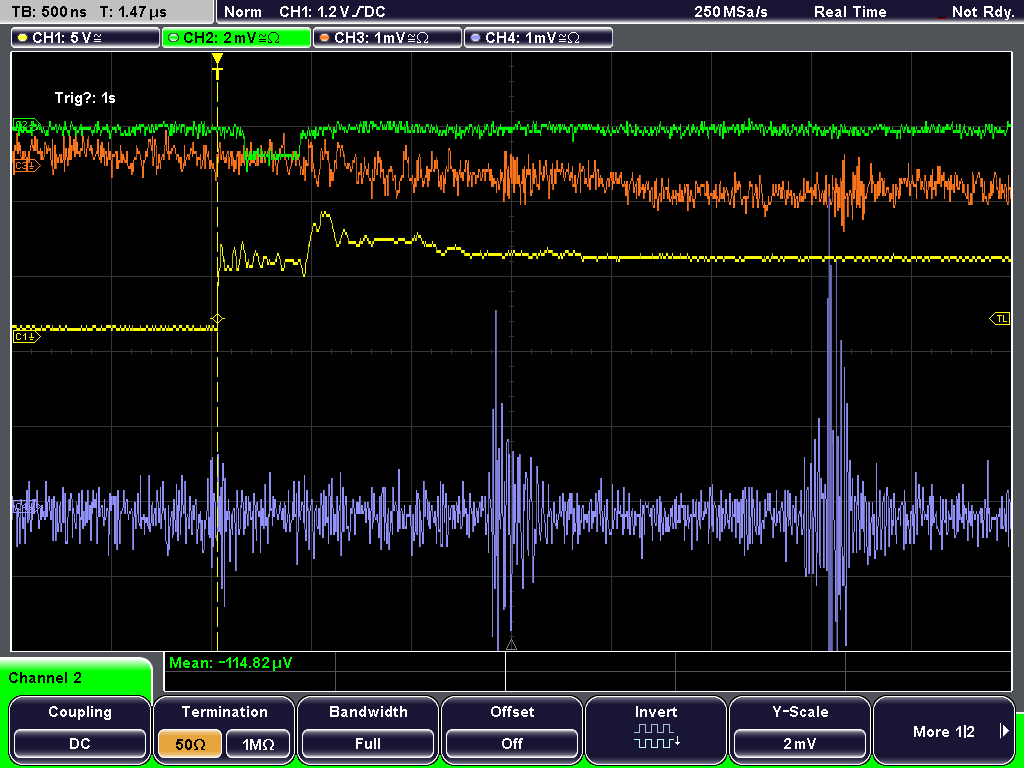1024x768 pixels.
Task: Click the Not Rdy. status indicator
Action: click(x=982, y=12)
